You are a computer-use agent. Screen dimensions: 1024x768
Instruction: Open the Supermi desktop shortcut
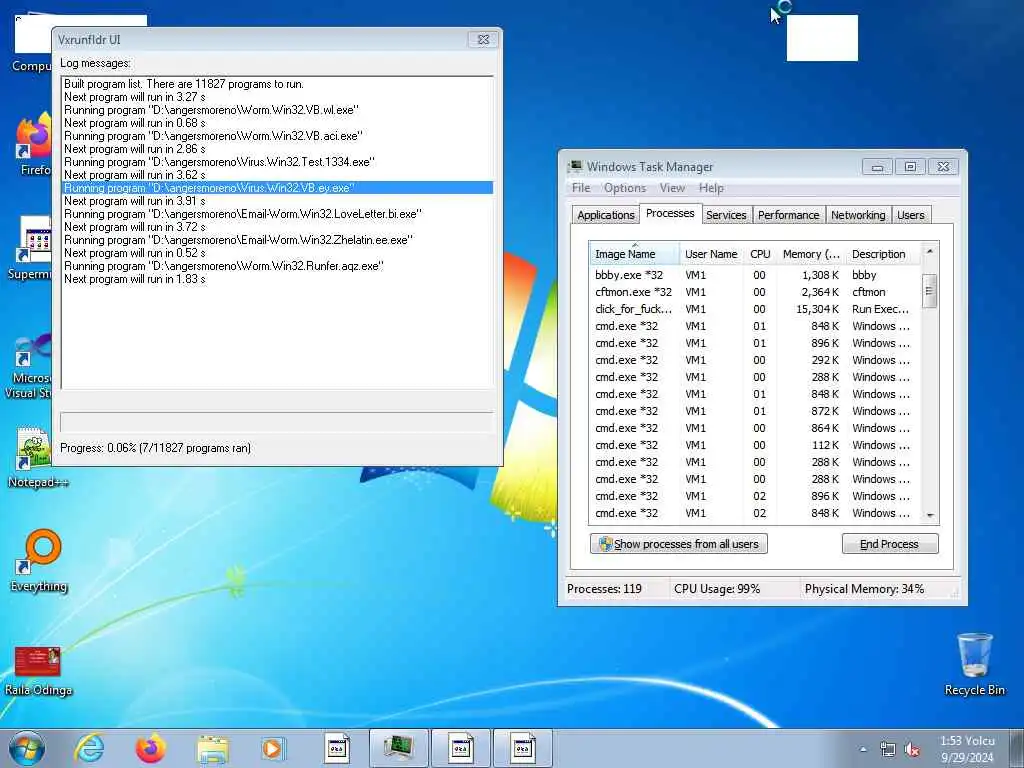(x=31, y=248)
